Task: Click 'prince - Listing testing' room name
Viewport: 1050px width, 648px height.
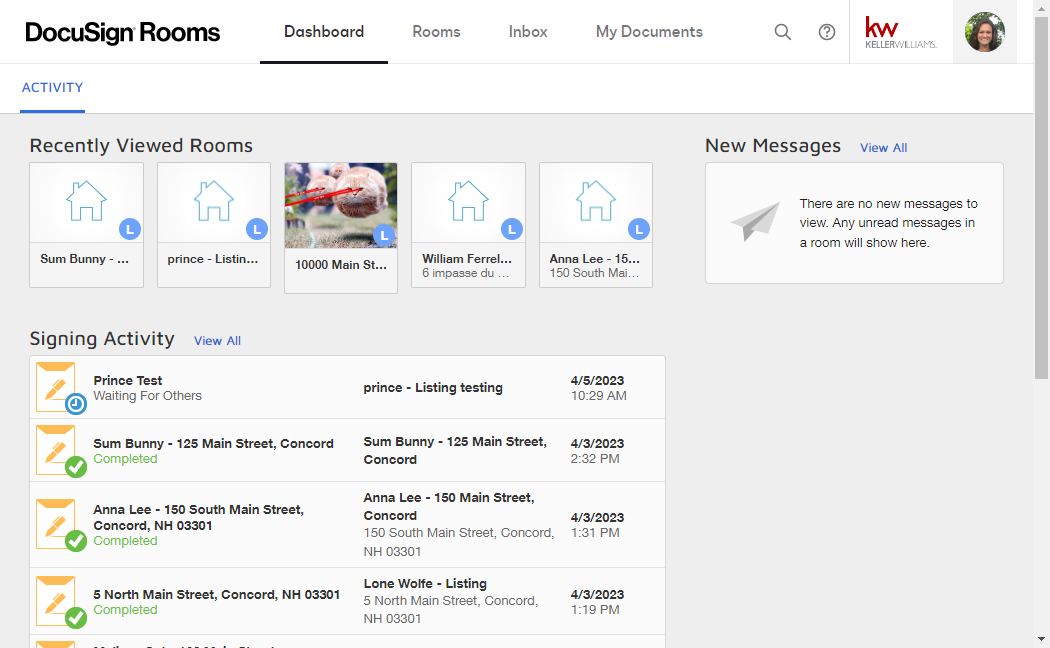Action: click(x=433, y=388)
